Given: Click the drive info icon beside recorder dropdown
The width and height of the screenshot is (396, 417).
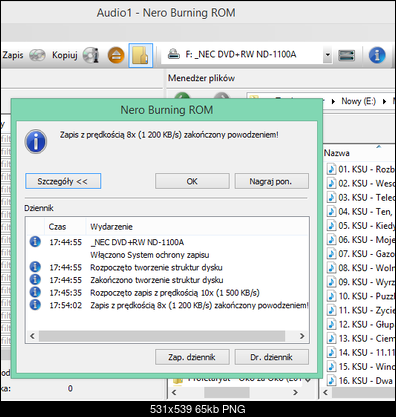Looking at the screenshot, I should click(x=346, y=55).
